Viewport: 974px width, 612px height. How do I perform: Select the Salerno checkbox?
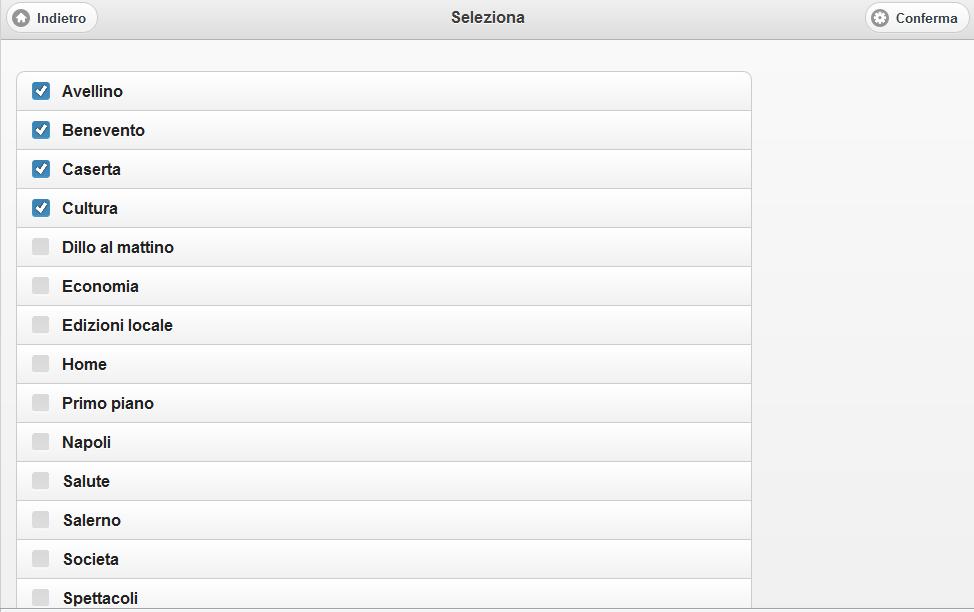coord(41,520)
